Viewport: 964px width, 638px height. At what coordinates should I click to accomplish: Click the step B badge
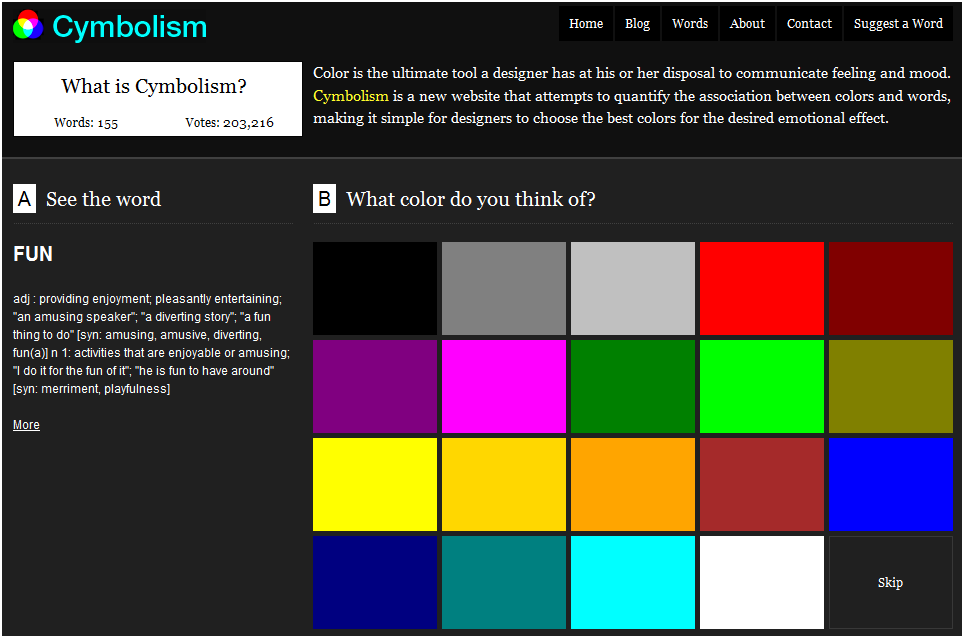coord(325,199)
